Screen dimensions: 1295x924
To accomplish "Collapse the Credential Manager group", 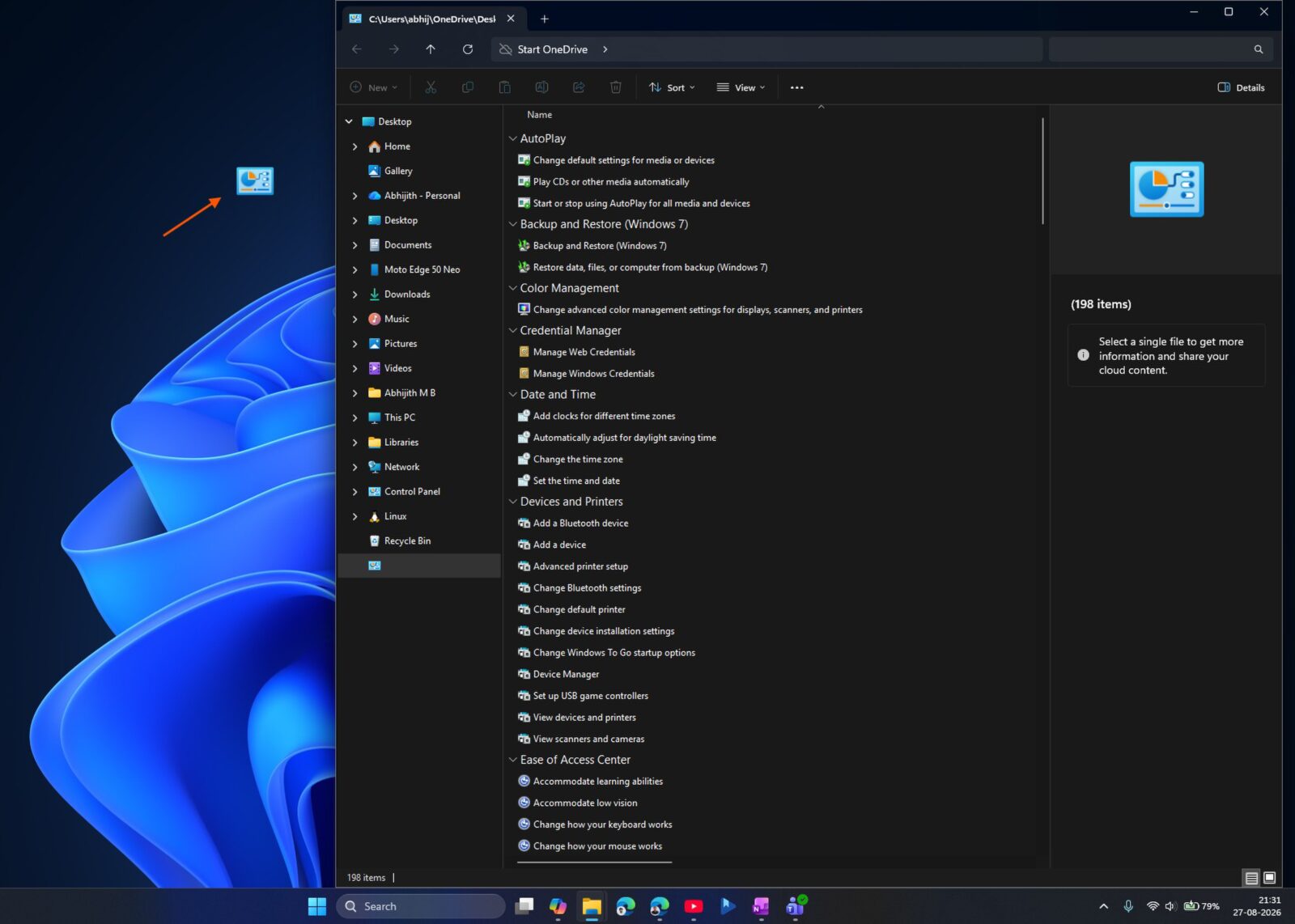I will click(512, 331).
